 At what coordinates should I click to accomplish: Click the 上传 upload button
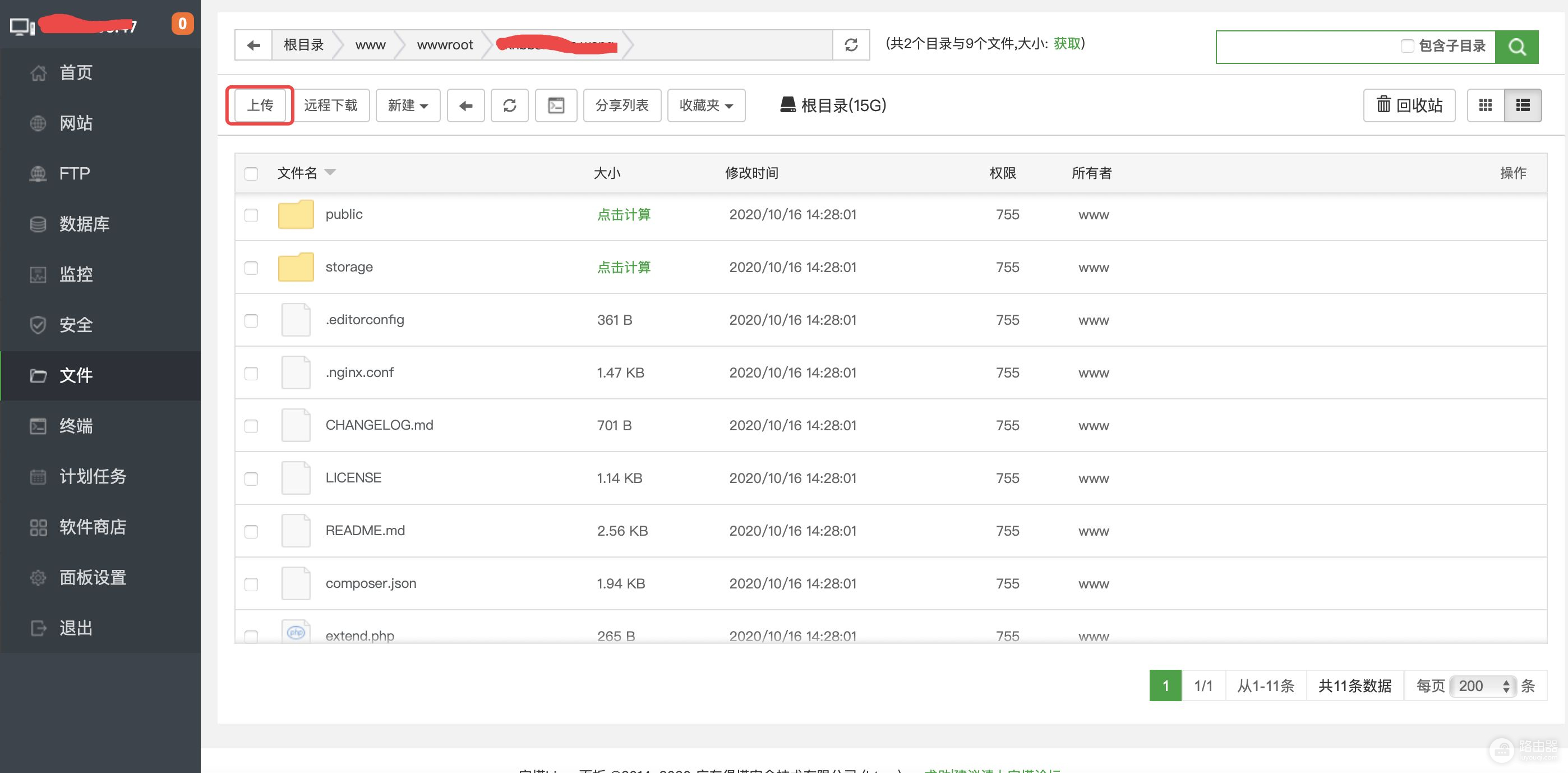260,105
